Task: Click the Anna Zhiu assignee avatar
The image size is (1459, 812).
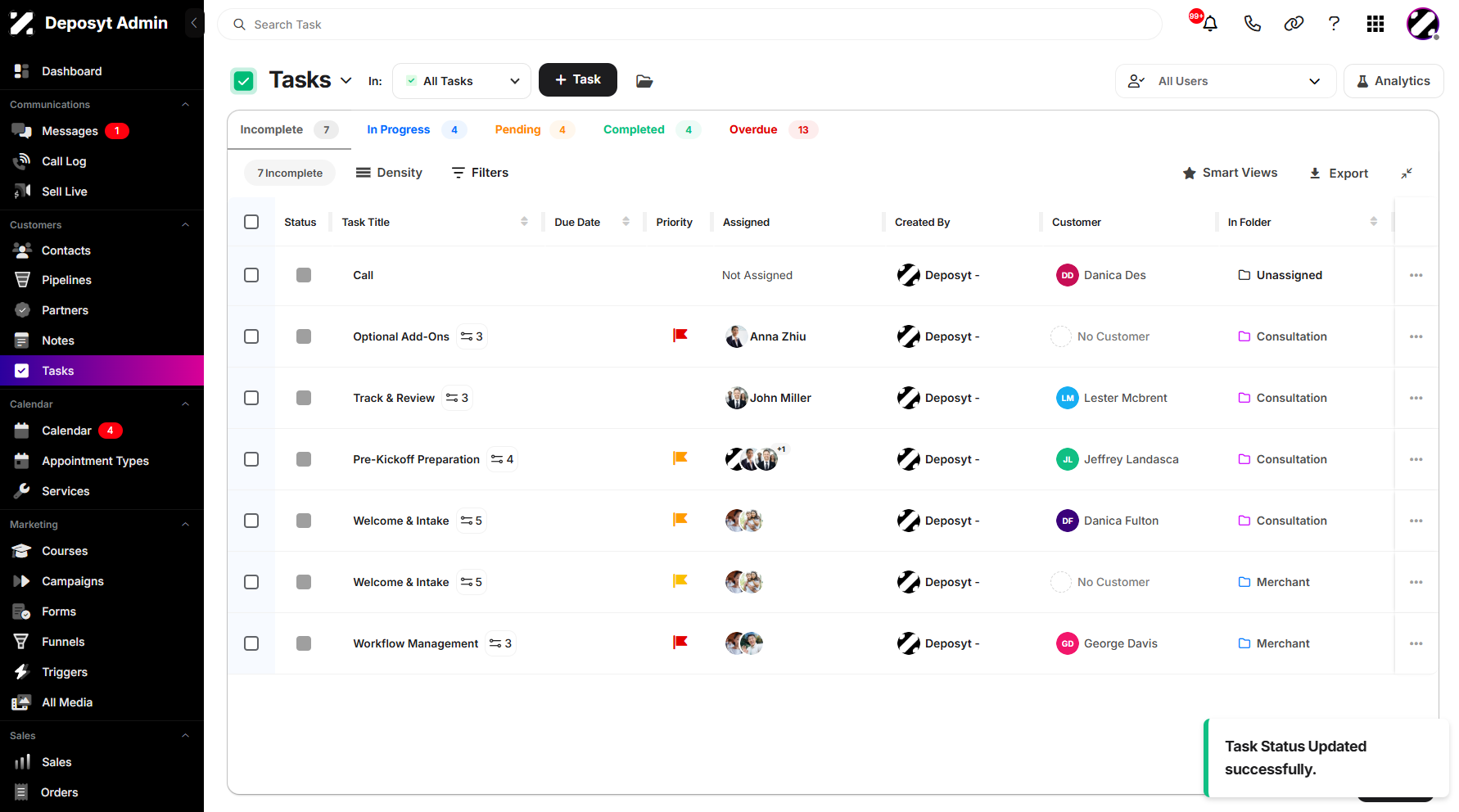Action: coord(736,336)
